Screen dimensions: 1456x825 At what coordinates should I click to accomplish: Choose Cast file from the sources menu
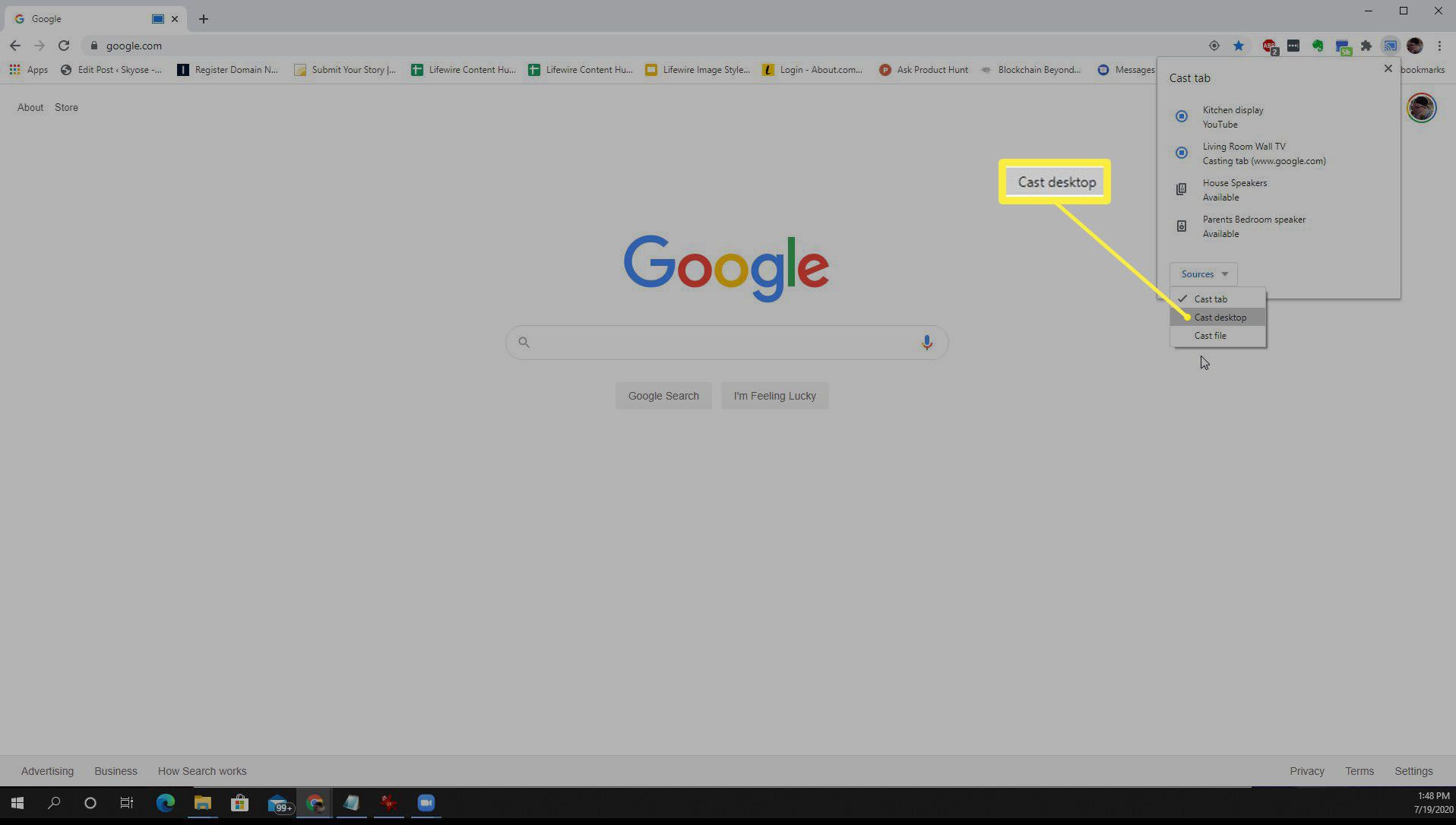pos(1210,336)
